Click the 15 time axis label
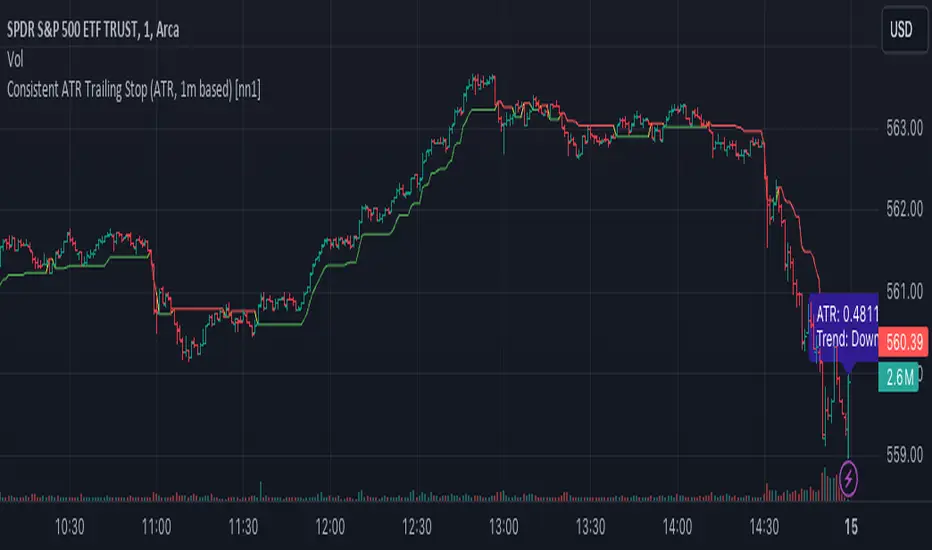Image resolution: width=932 pixels, height=550 pixels. click(851, 527)
